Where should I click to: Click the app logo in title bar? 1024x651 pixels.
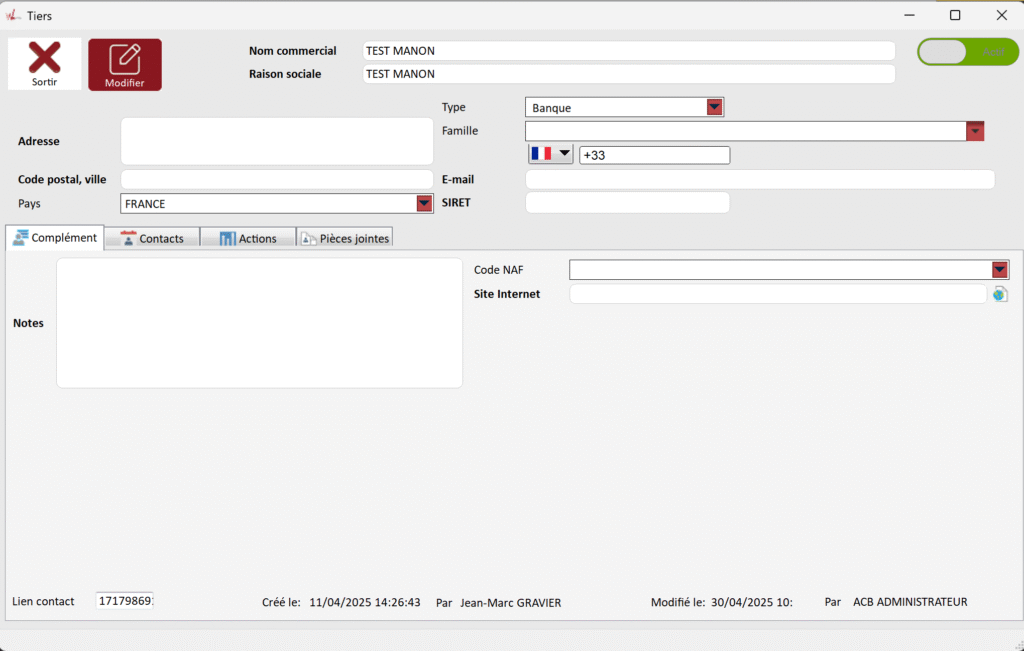click(13, 15)
